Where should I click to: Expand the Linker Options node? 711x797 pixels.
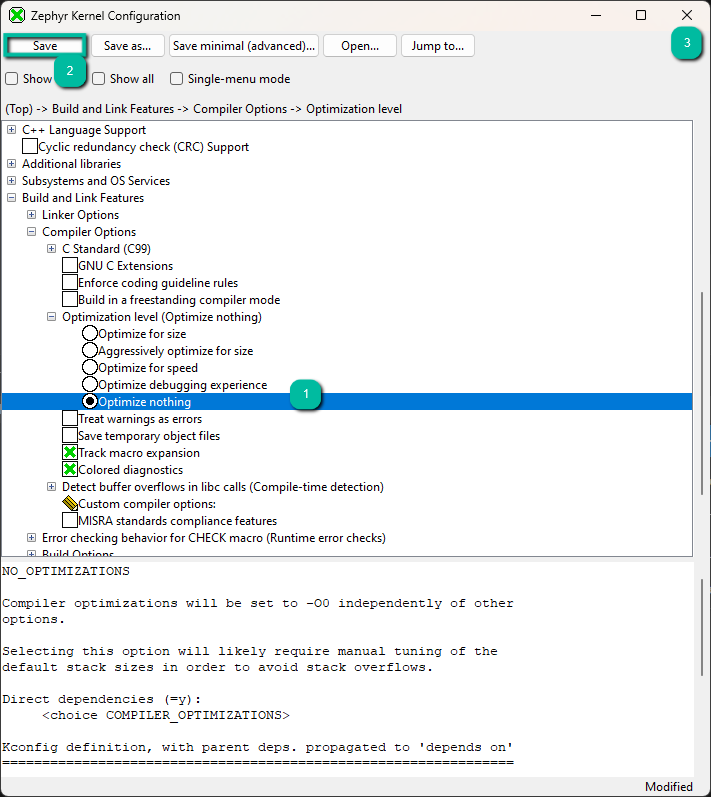pos(32,215)
